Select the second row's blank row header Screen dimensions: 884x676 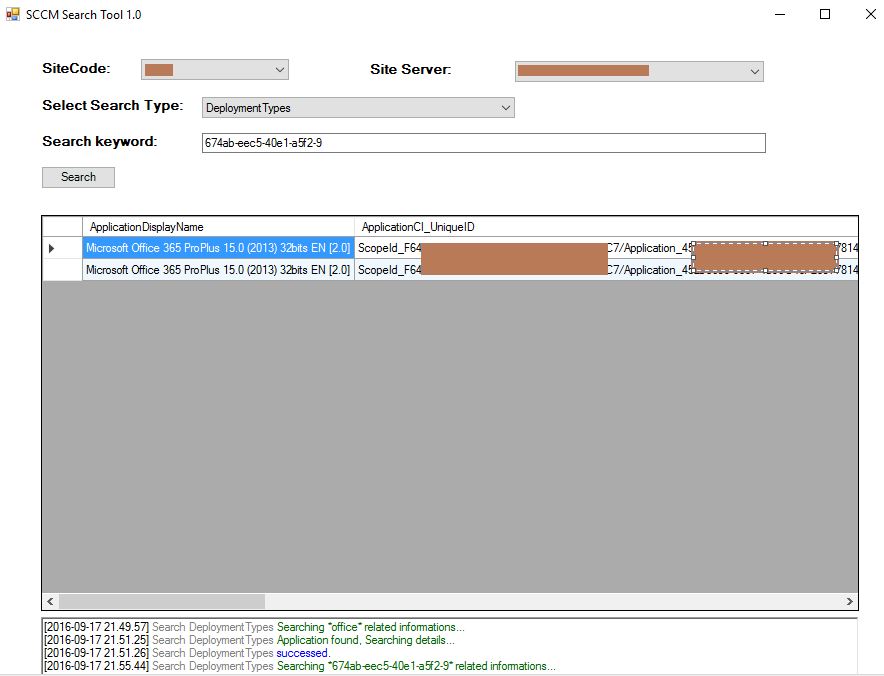point(62,270)
